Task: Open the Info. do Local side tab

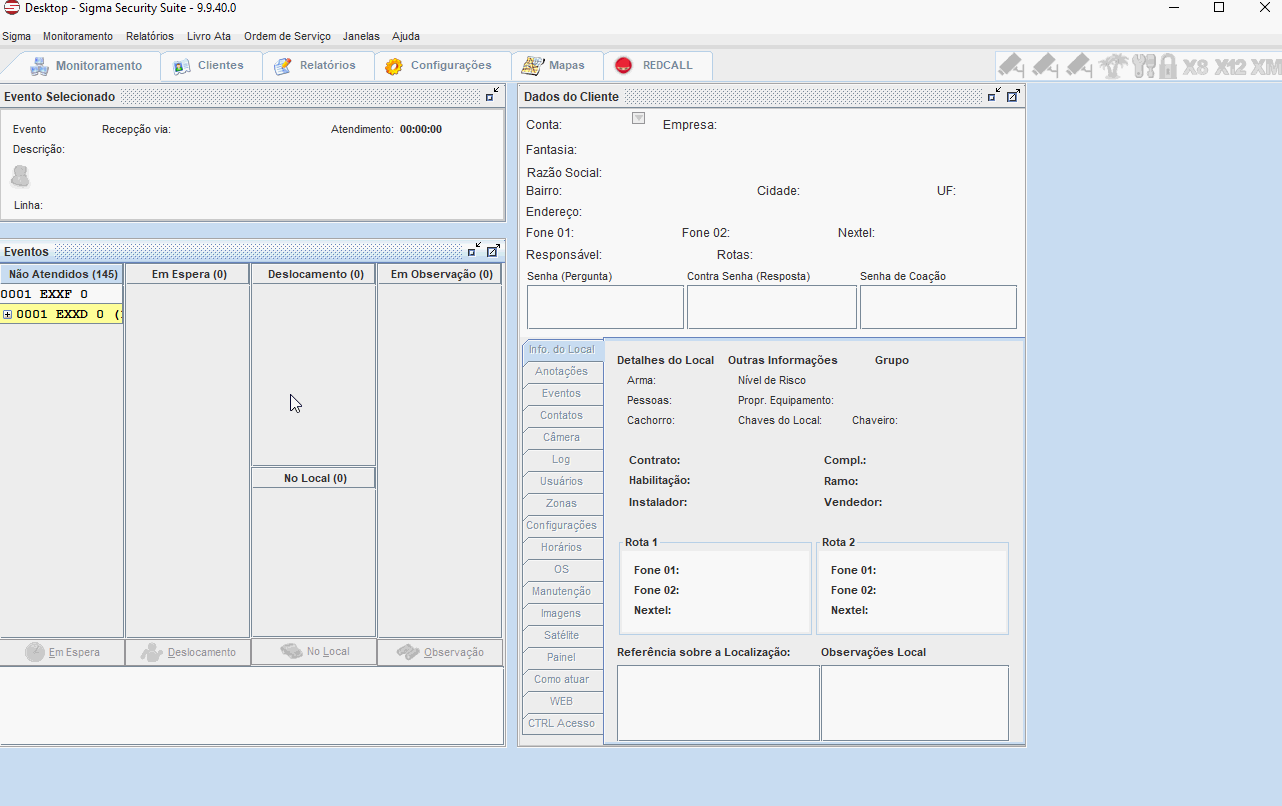Action: click(x=562, y=349)
